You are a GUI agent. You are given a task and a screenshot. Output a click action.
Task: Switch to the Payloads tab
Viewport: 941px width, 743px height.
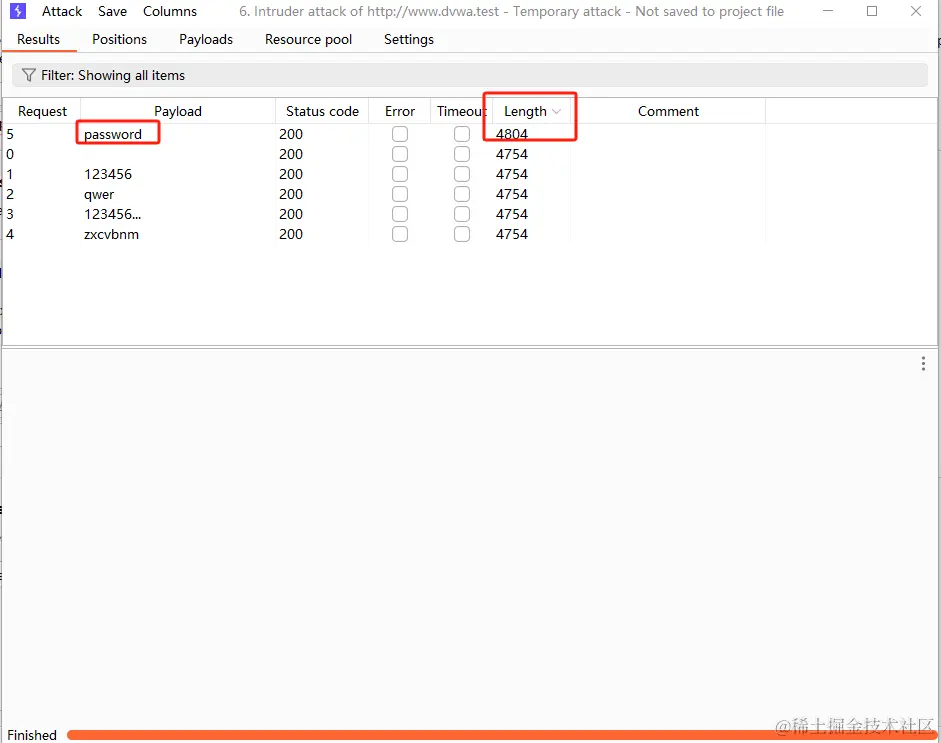(x=206, y=40)
